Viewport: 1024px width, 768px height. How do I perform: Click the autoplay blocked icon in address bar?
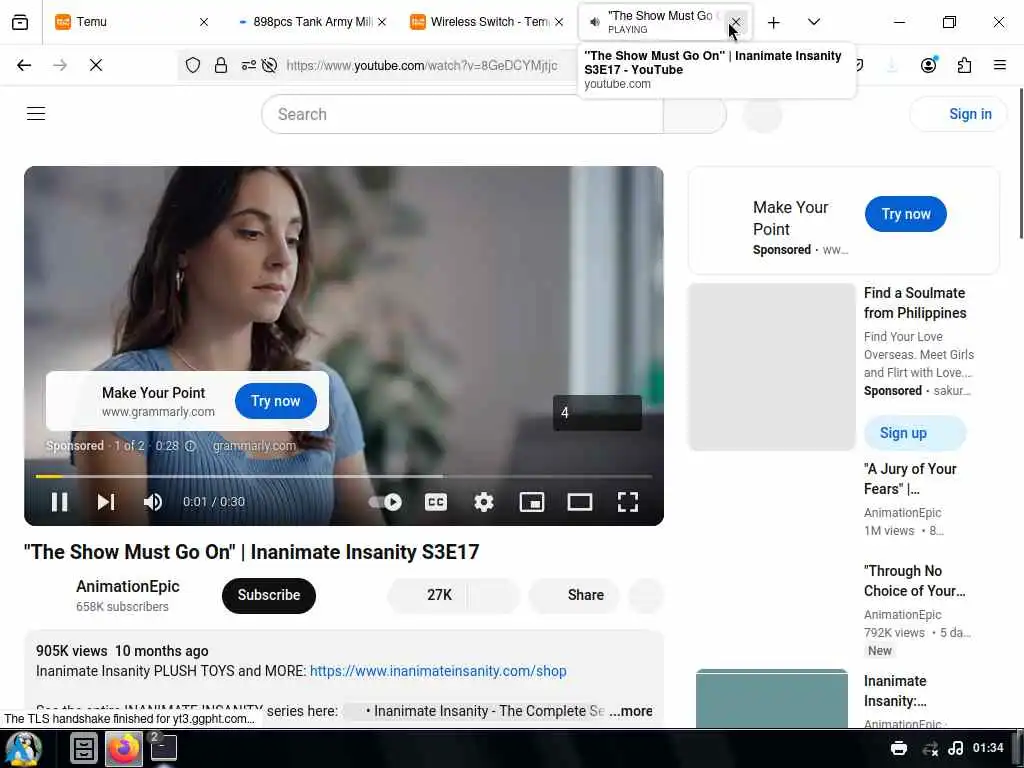pyautogui.click(x=269, y=65)
